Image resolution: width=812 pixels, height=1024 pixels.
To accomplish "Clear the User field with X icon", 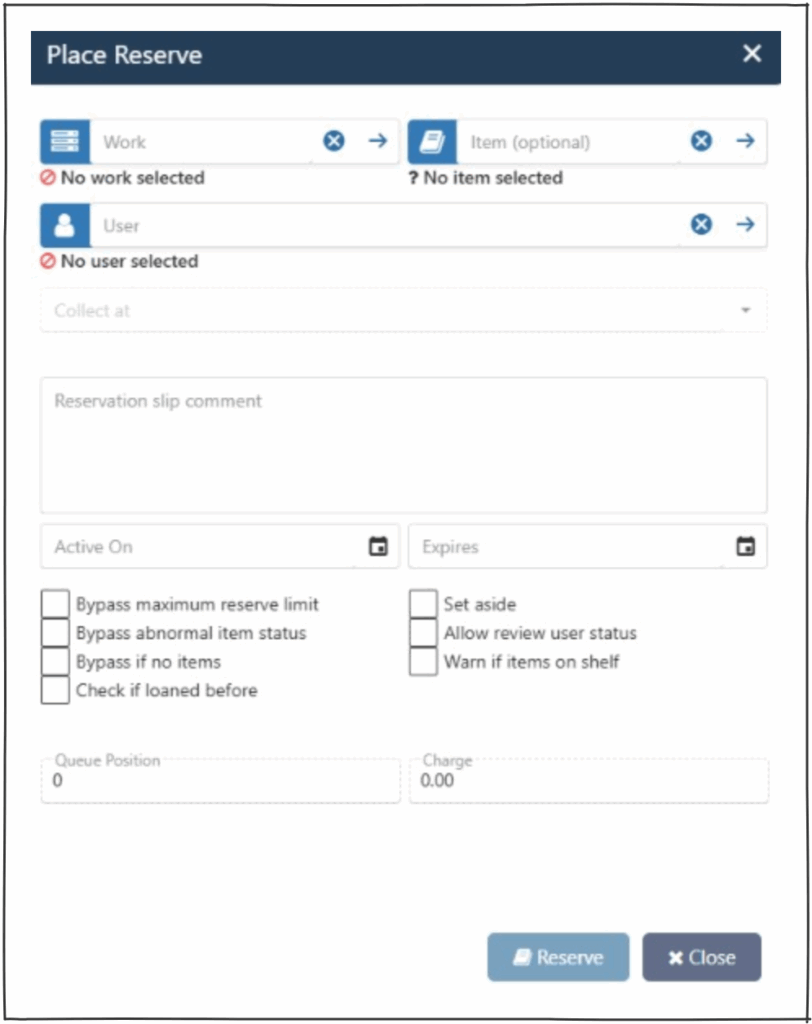I will (702, 226).
